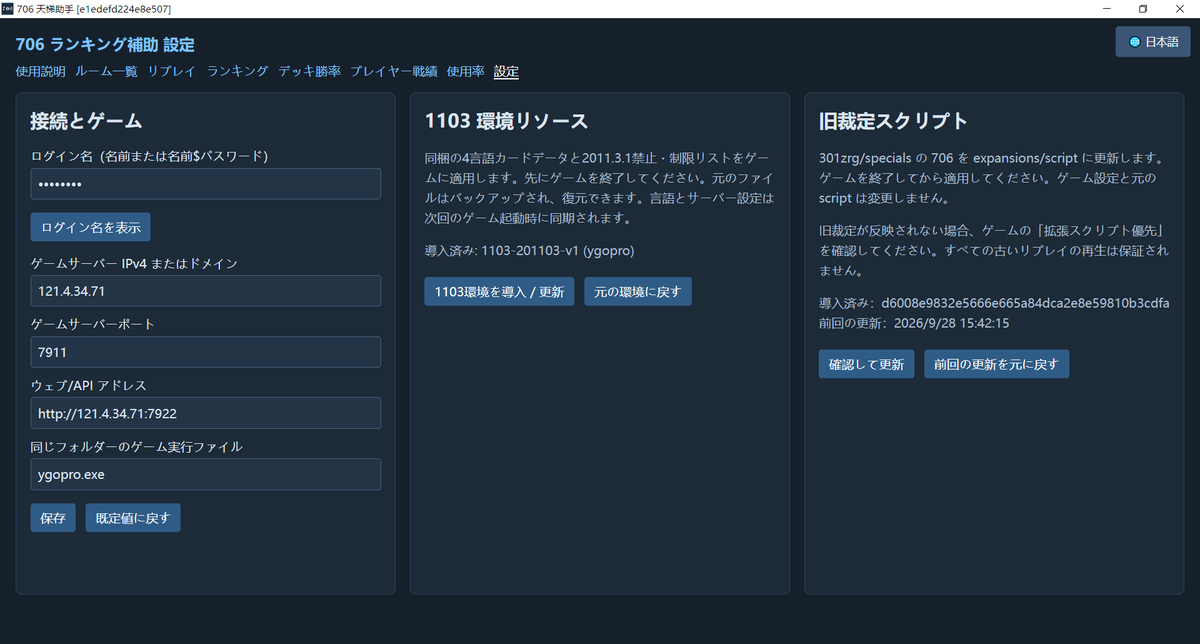Edit the Web/API address field
The image size is (1200, 644).
click(x=206, y=413)
